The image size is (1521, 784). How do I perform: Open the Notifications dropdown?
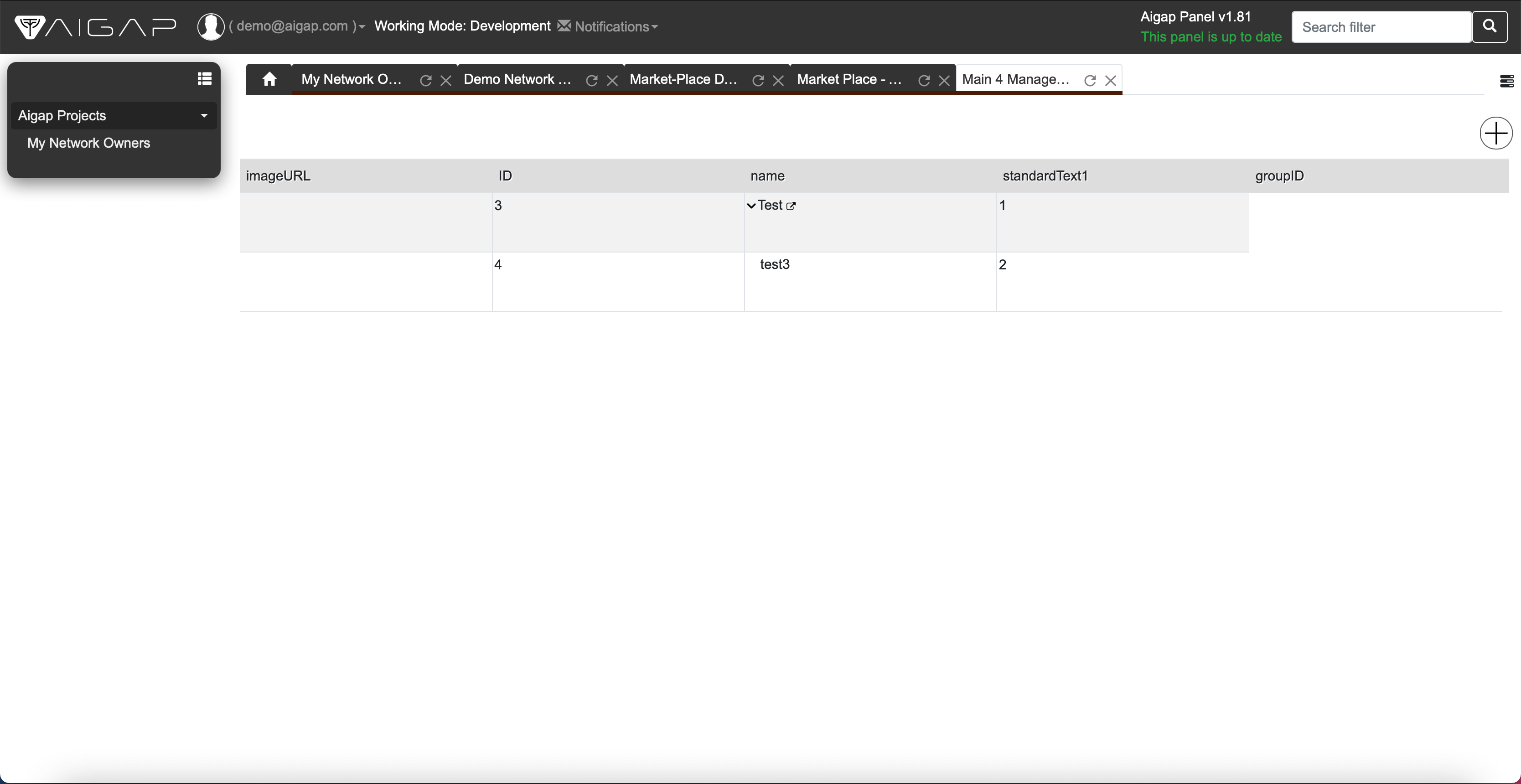[616, 26]
